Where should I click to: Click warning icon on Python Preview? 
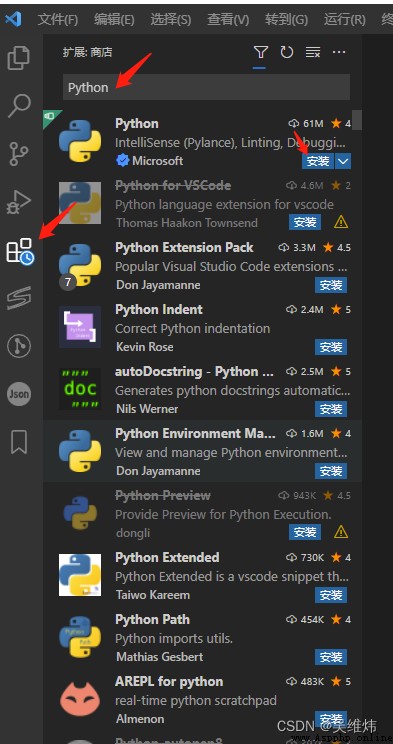341,532
